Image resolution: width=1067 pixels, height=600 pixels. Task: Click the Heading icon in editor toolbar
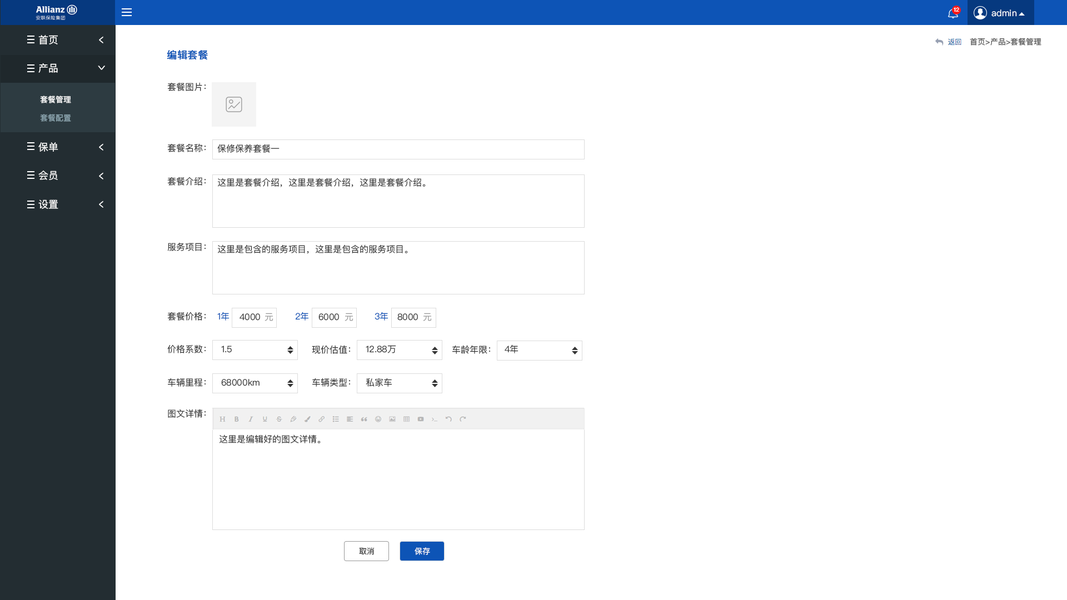click(223, 419)
